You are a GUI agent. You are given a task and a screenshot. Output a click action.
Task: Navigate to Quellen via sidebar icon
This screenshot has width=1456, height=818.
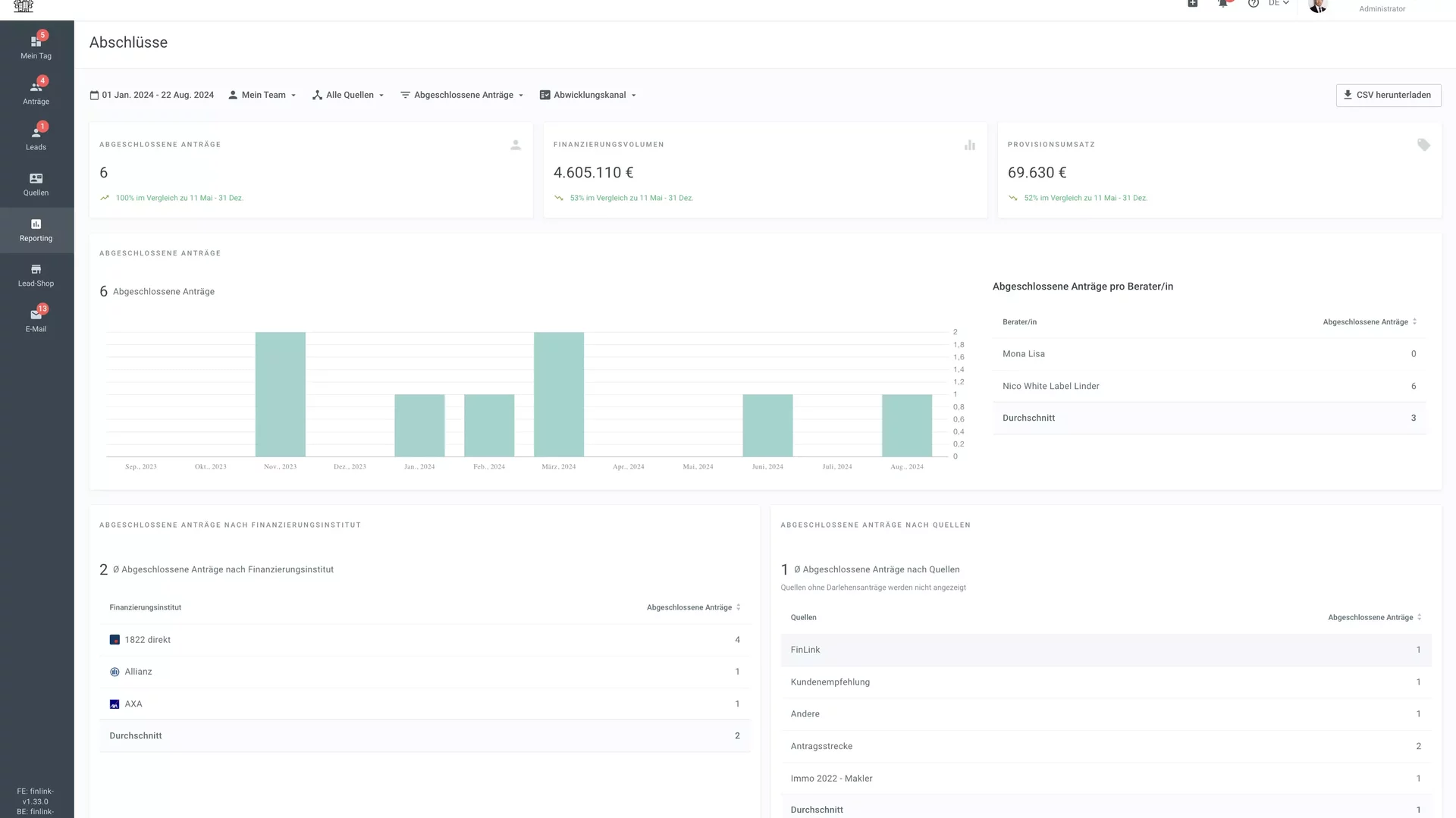36,183
